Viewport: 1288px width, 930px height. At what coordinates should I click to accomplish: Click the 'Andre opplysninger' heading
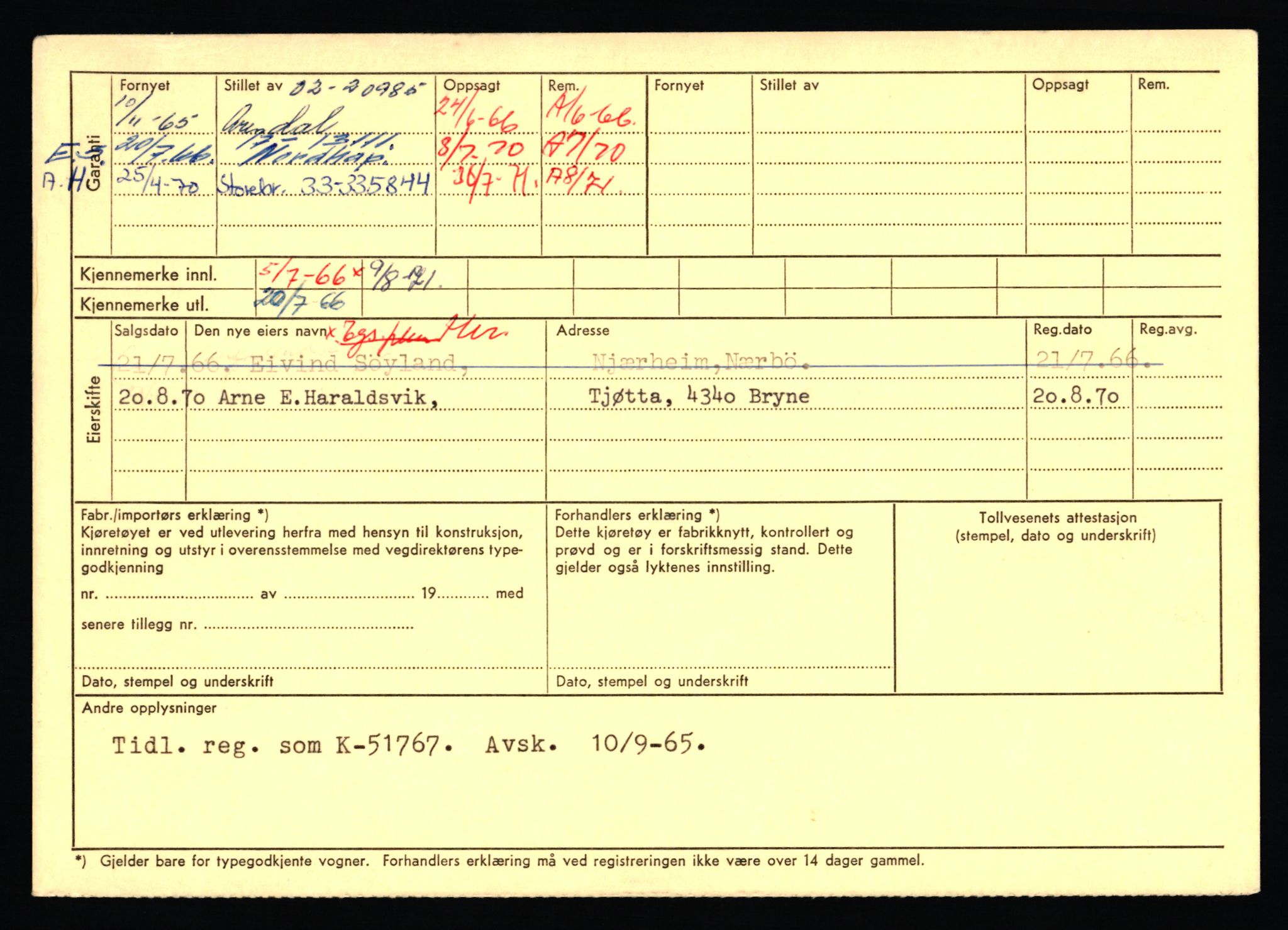[149, 708]
